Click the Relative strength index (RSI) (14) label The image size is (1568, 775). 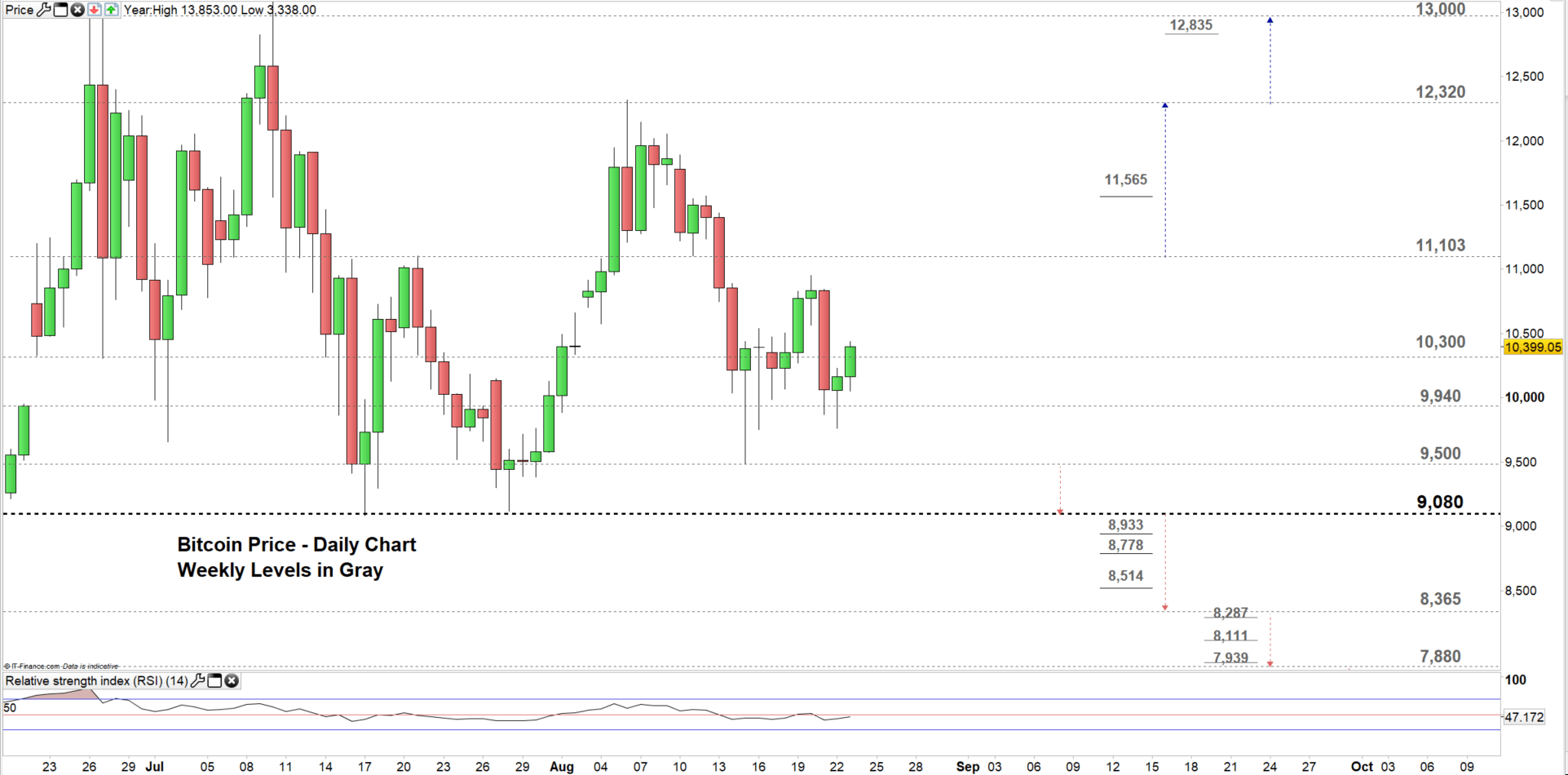click(x=96, y=680)
